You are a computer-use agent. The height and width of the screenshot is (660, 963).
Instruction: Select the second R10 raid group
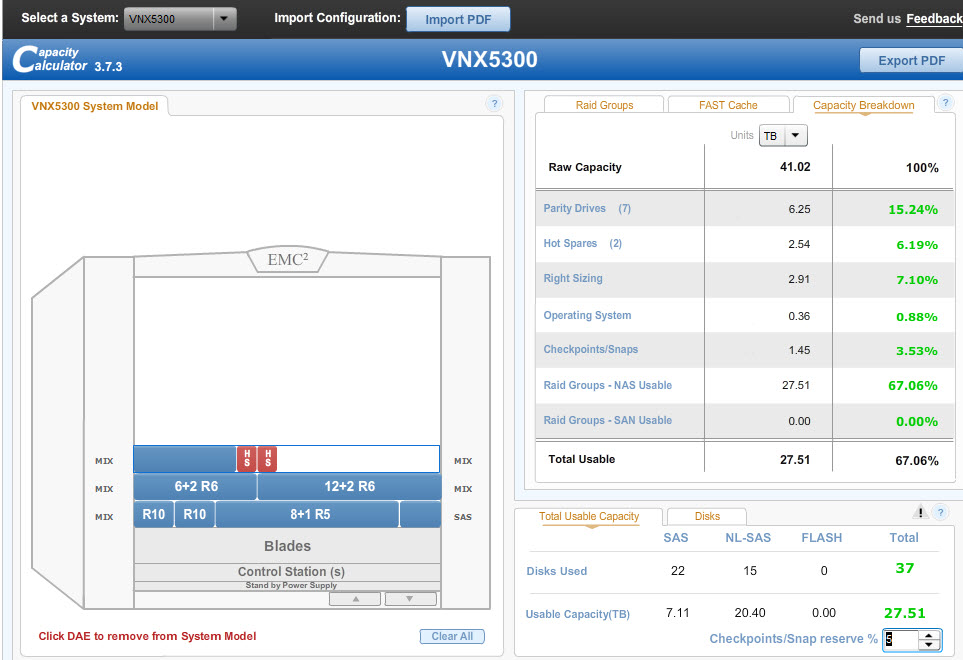pyautogui.click(x=195, y=514)
